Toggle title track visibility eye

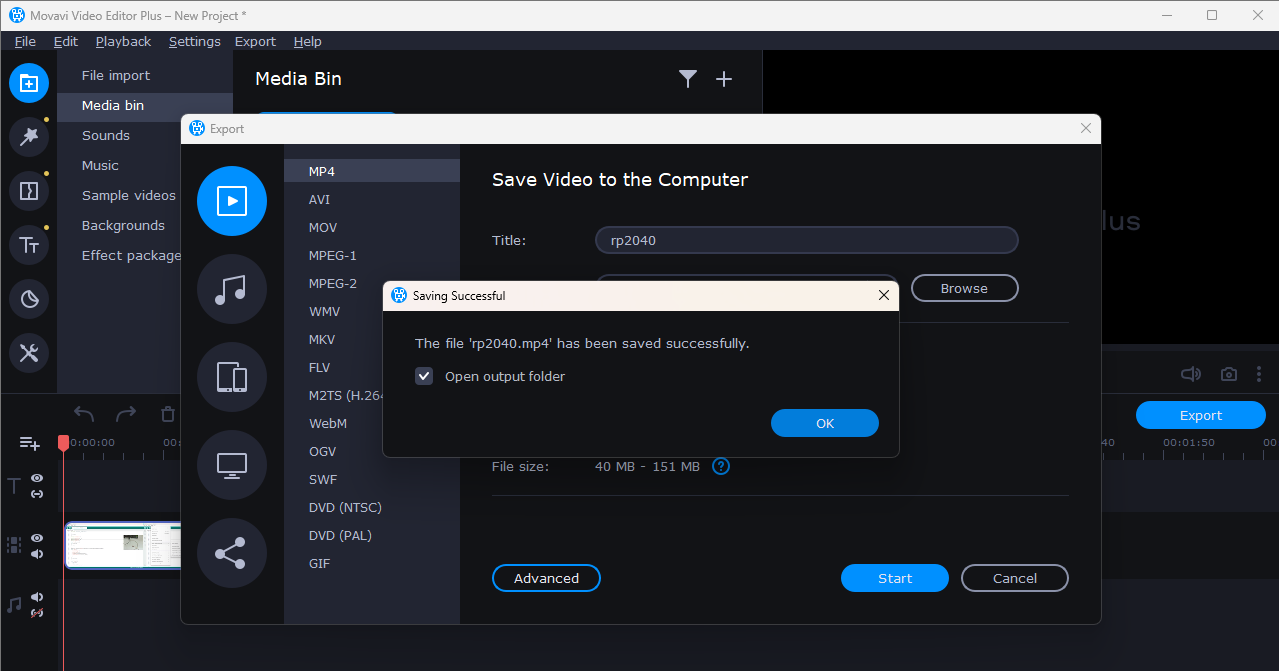click(37, 479)
